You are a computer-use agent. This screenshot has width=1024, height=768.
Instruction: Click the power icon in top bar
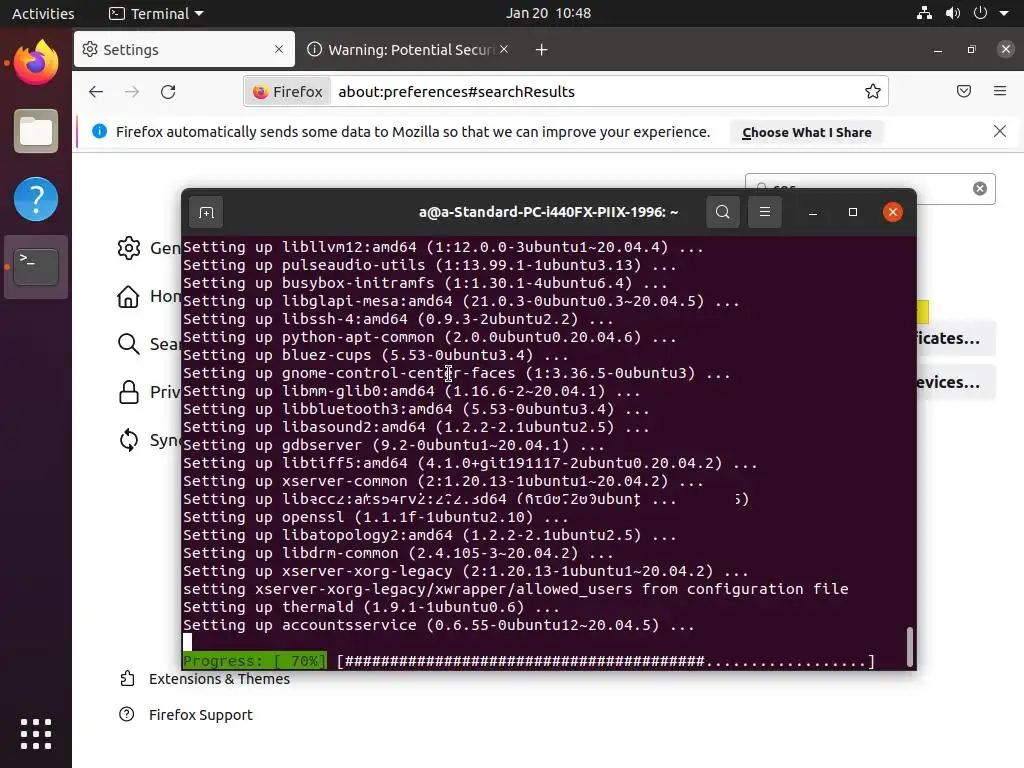click(980, 13)
